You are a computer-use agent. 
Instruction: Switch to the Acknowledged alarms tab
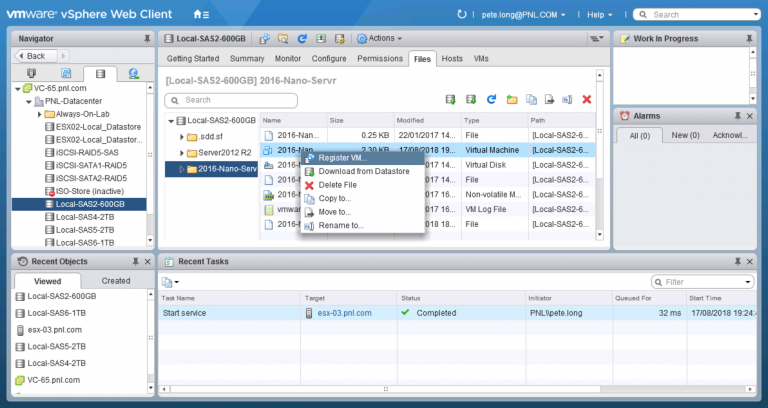730,136
